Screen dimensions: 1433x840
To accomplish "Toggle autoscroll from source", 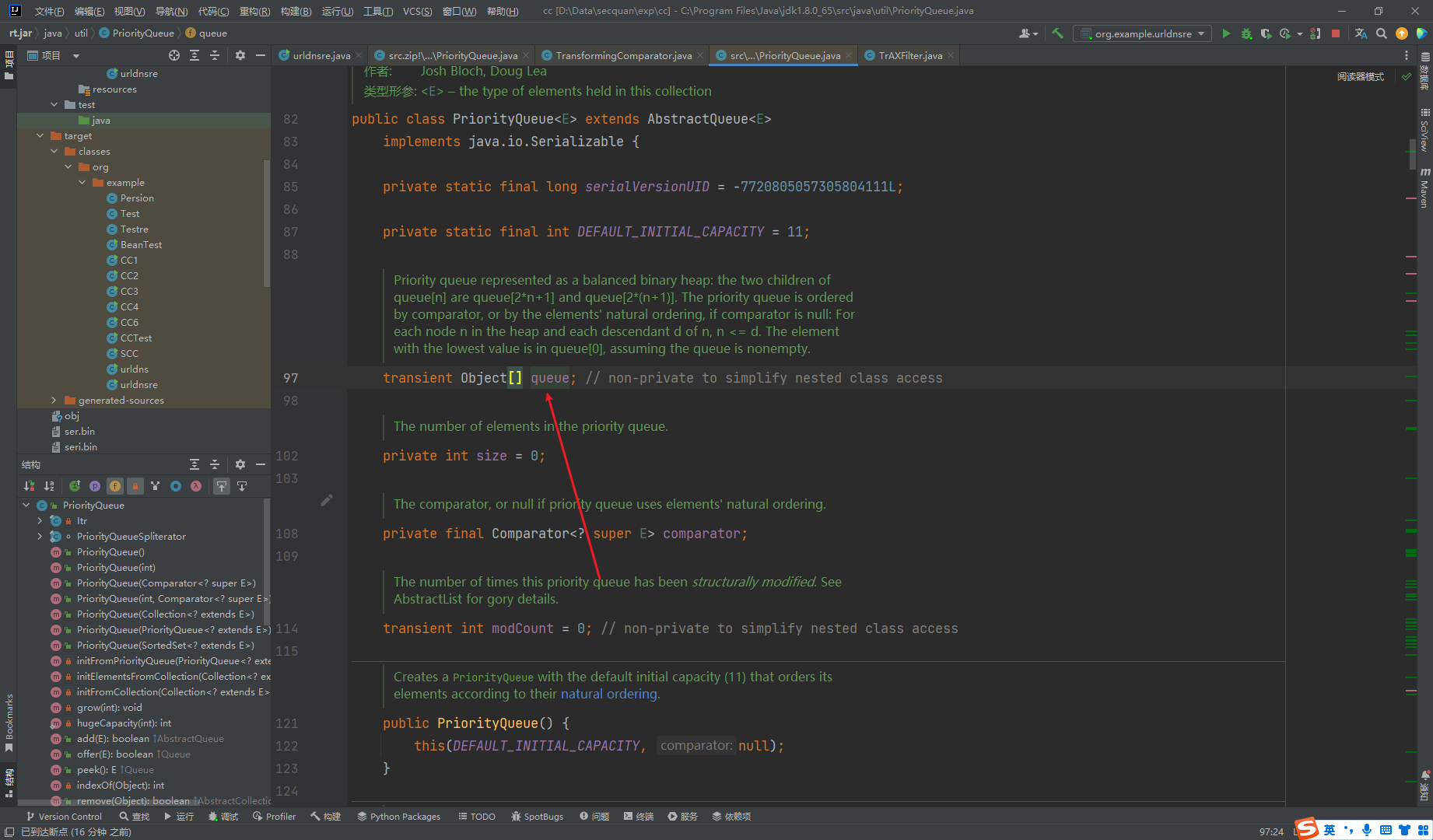I will click(x=242, y=486).
